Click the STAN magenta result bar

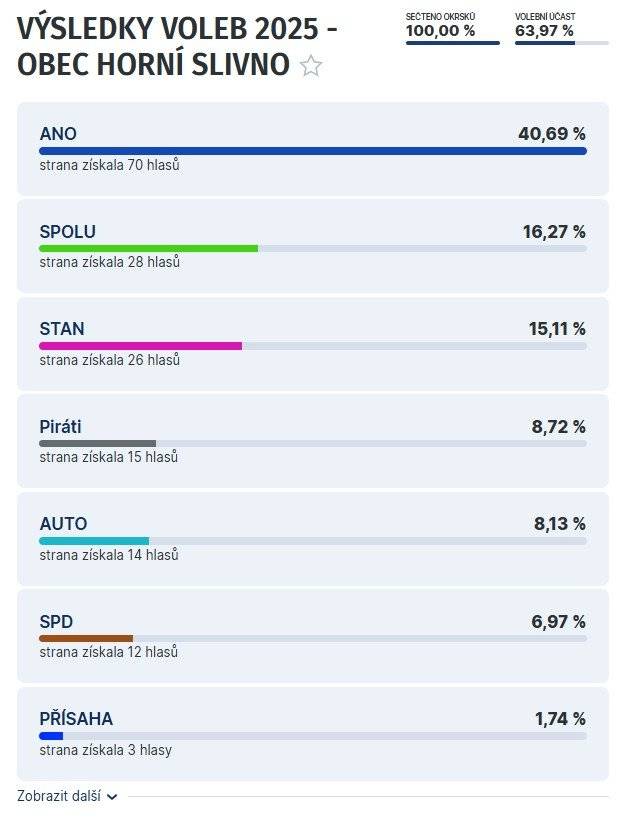click(x=140, y=346)
